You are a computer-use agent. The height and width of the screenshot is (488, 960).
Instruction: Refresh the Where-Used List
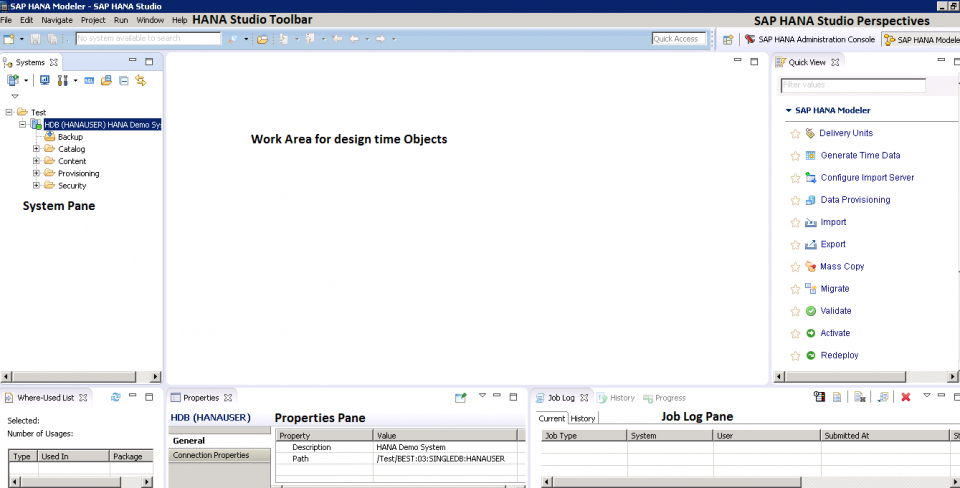coord(116,398)
